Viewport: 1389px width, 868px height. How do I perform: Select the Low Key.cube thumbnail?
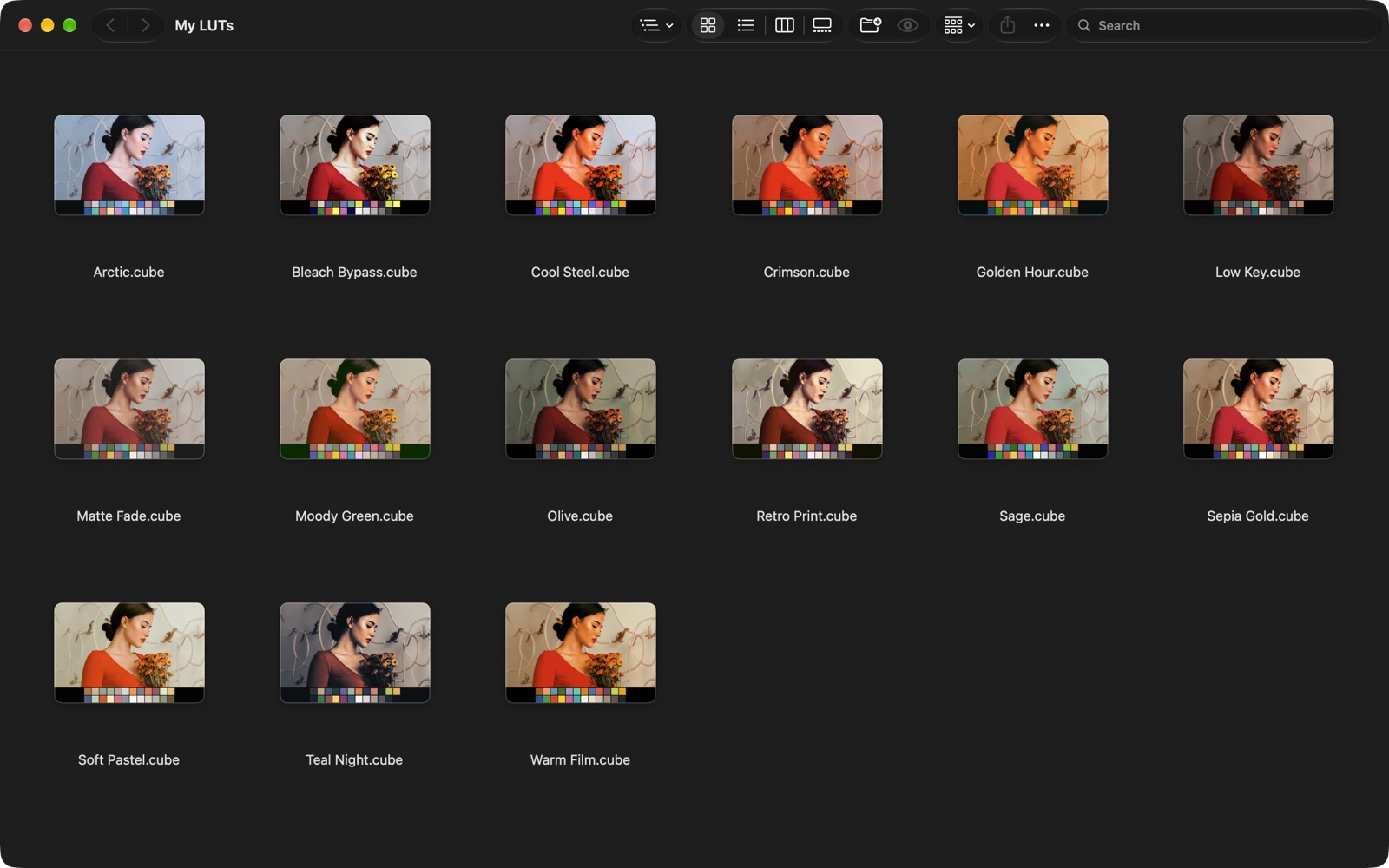click(1258, 165)
